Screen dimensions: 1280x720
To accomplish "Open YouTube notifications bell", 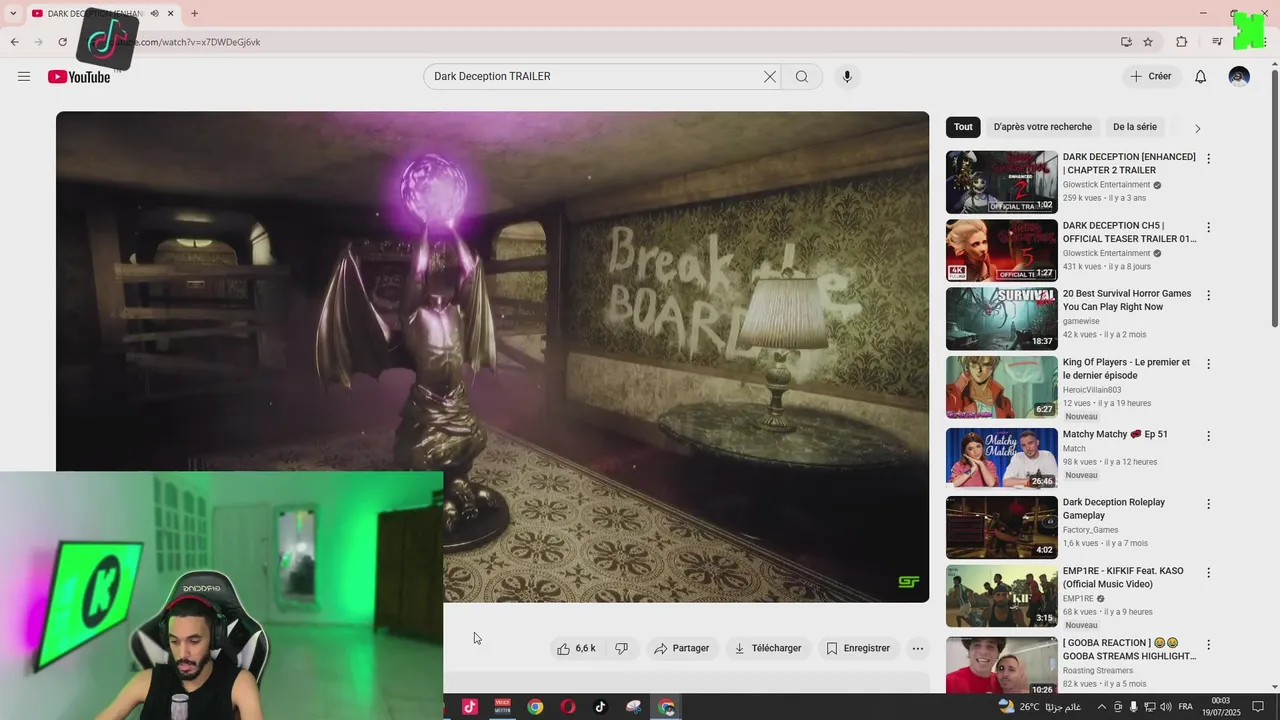I will [1201, 77].
